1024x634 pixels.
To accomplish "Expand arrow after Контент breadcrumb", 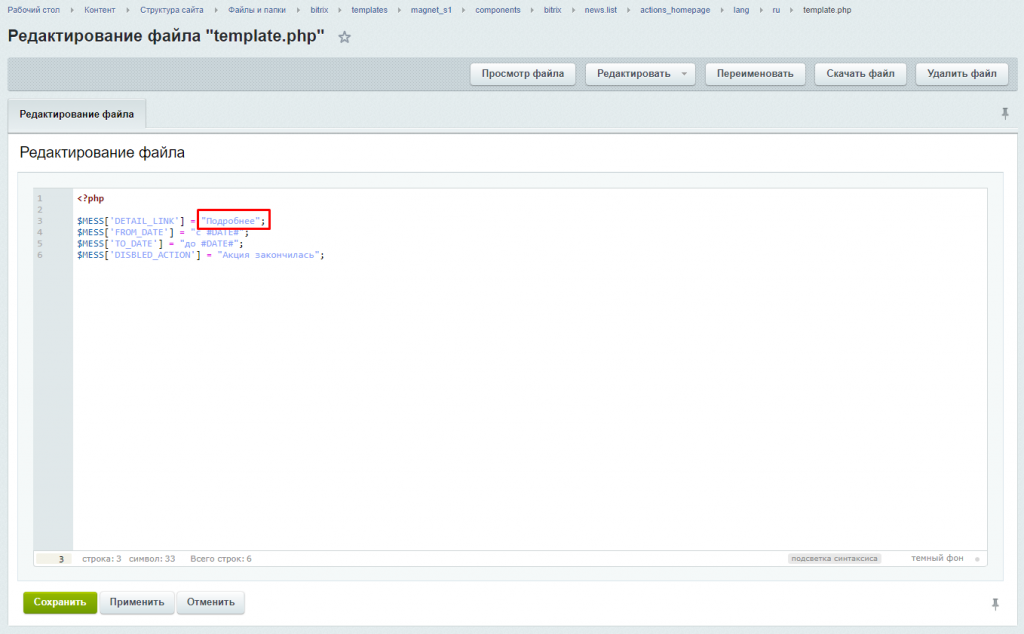I will pos(127,10).
